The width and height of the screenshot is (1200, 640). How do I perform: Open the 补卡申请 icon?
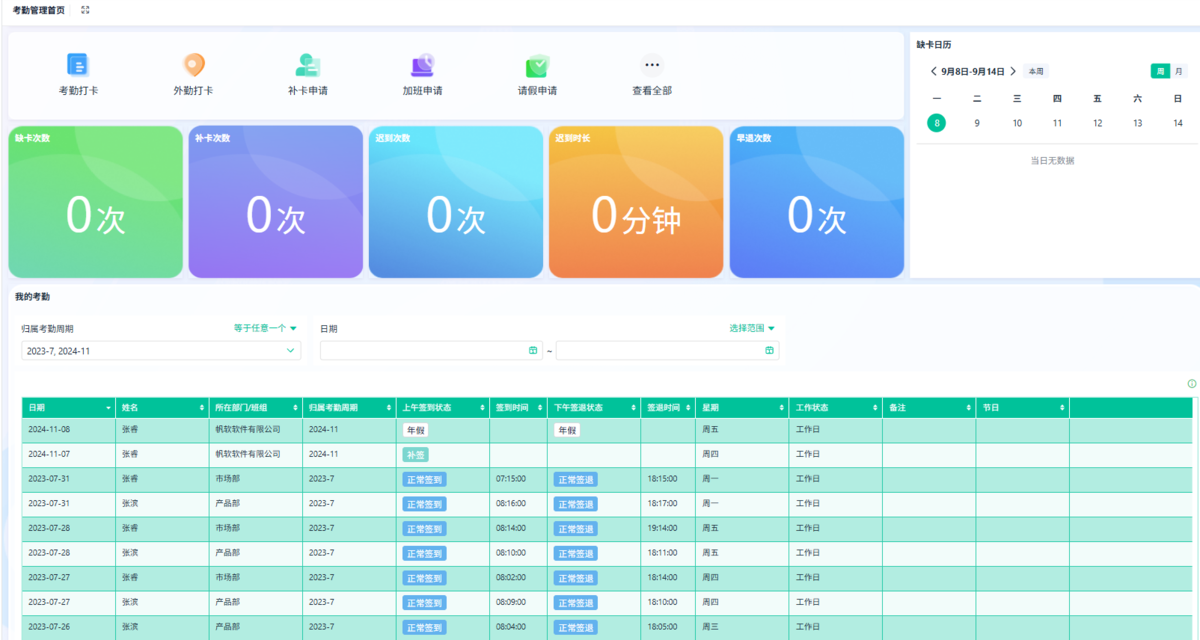(308, 65)
